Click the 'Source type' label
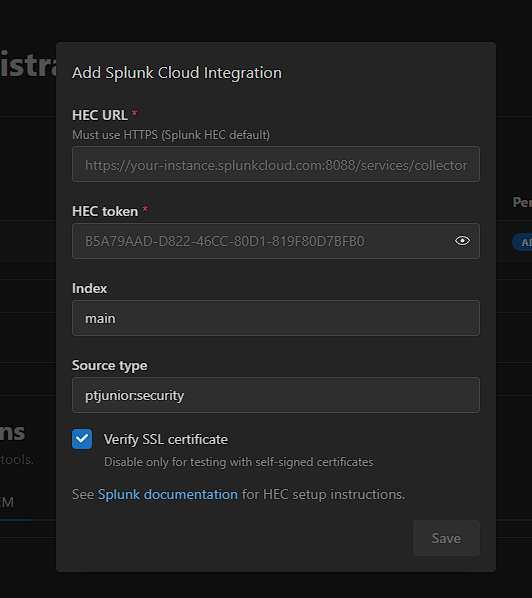 tap(109, 366)
